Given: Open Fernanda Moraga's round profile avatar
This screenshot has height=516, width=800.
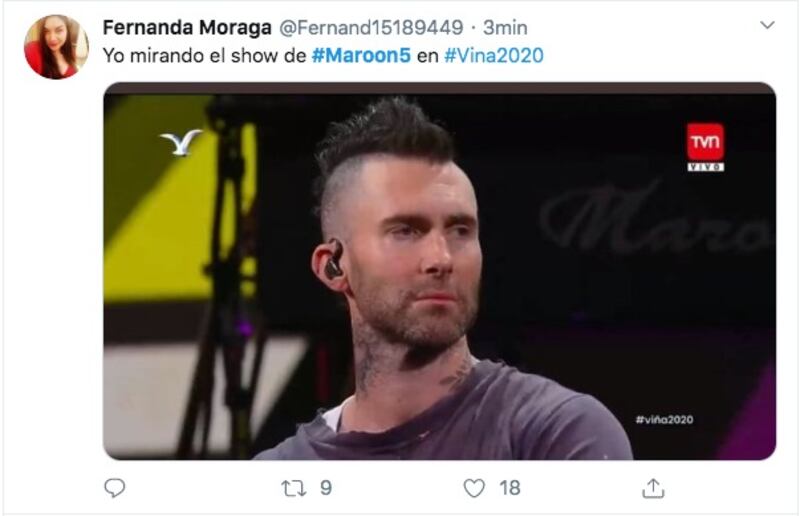Looking at the screenshot, I should point(56,47).
